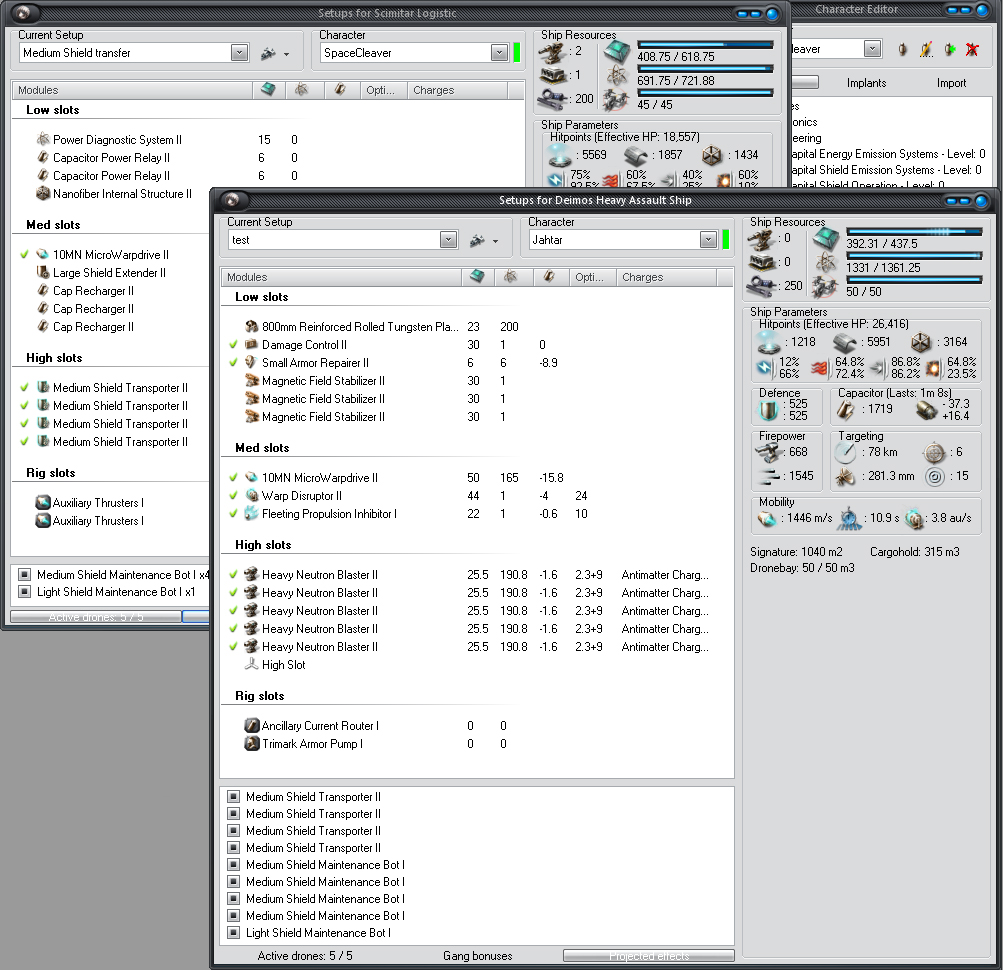This screenshot has width=1004, height=970.
Task: Click Deimos capacitor amount icon
Action: point(845,410)
